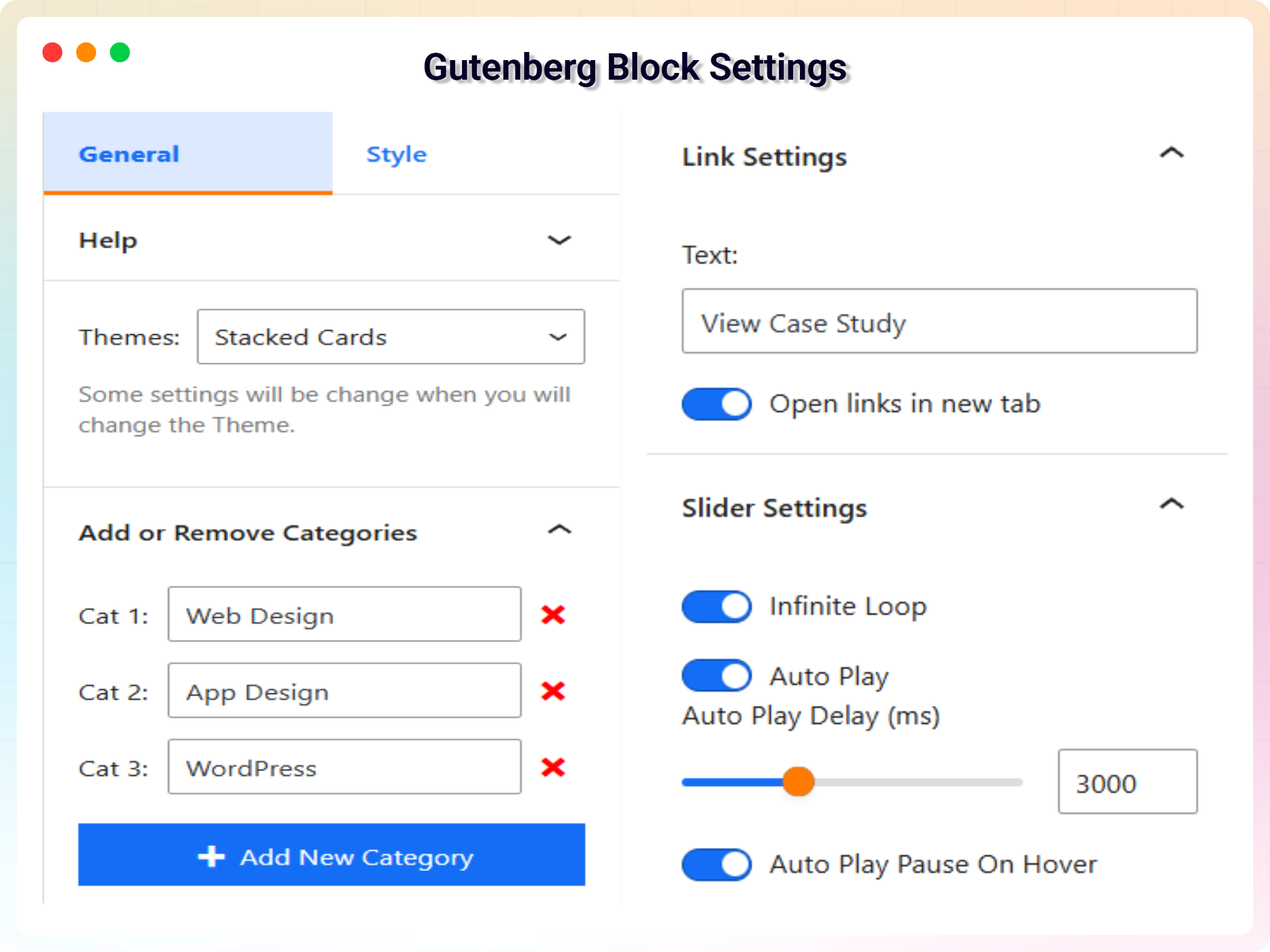The height and width of the screenshot is (952, 1270).
Task: Collapse the Link Settings panel
Action: (1171, 154)
